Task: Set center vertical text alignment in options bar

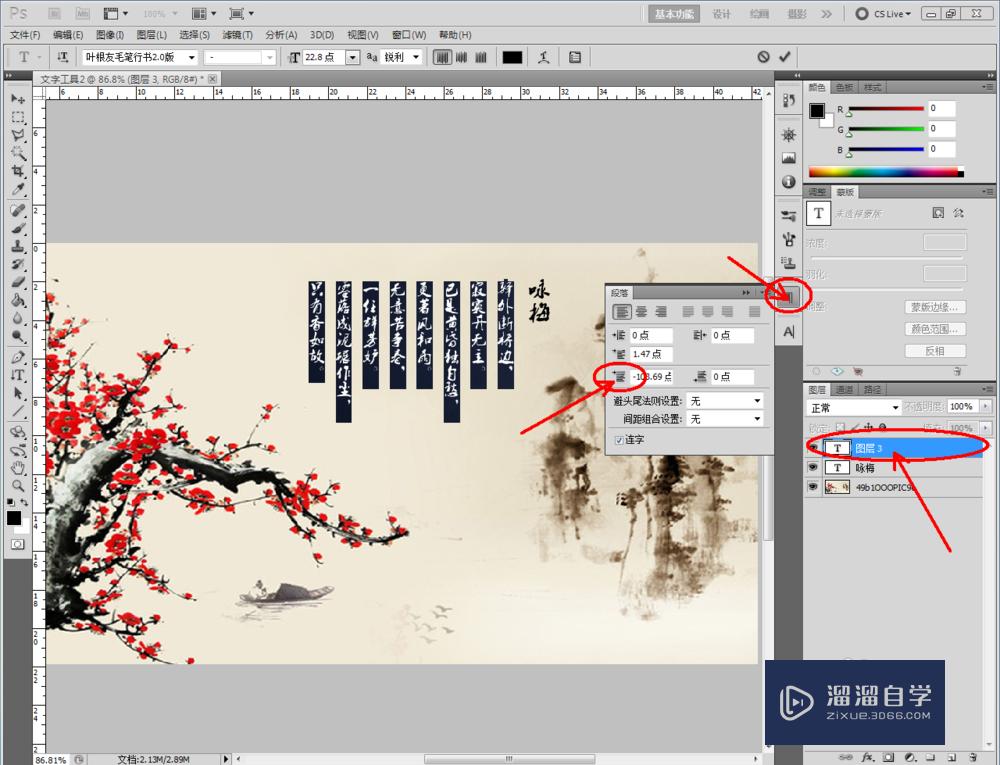Action: coord(462,57)
